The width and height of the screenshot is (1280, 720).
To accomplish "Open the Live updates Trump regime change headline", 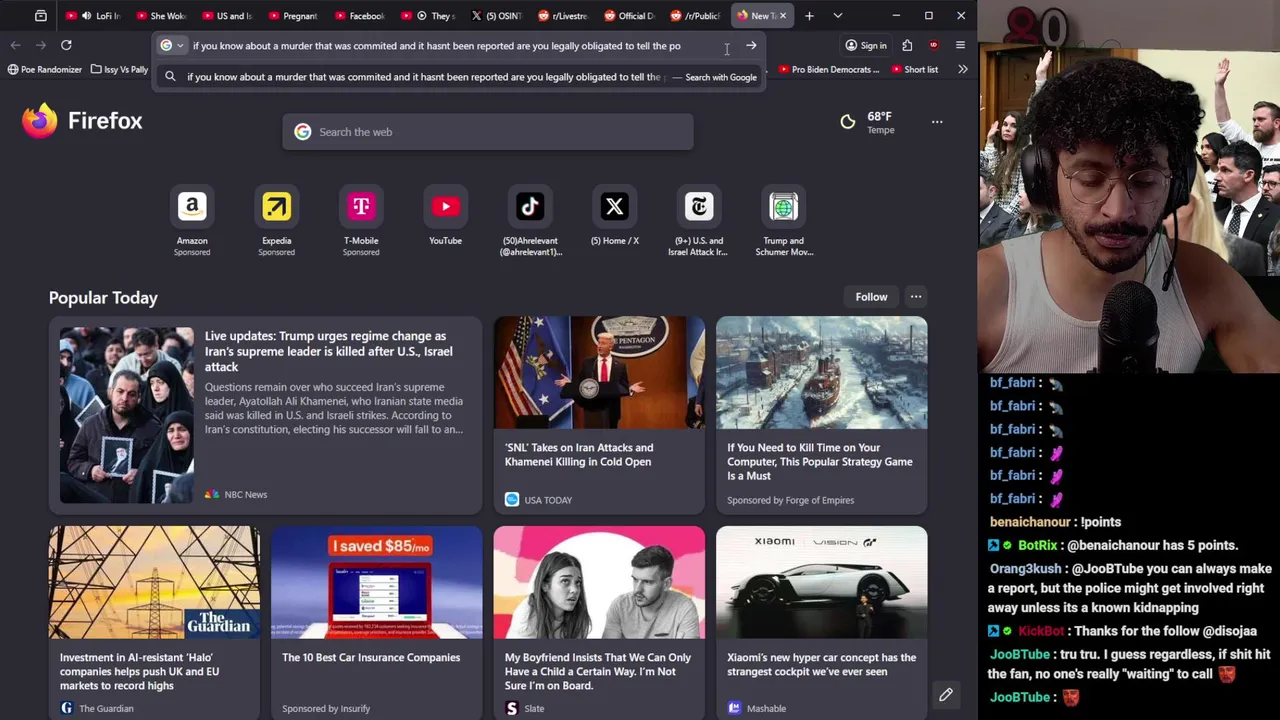I will click(328, 351).
